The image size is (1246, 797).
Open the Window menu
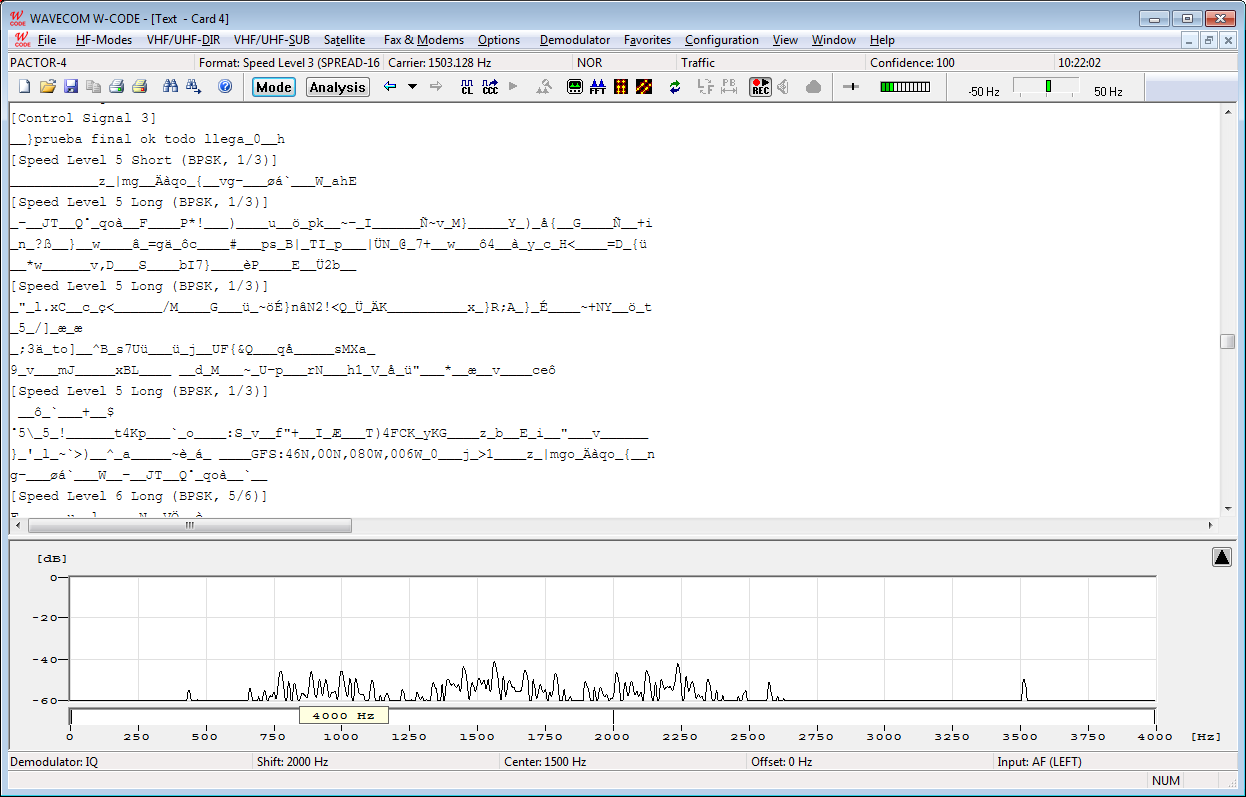(x=834, y=40)
